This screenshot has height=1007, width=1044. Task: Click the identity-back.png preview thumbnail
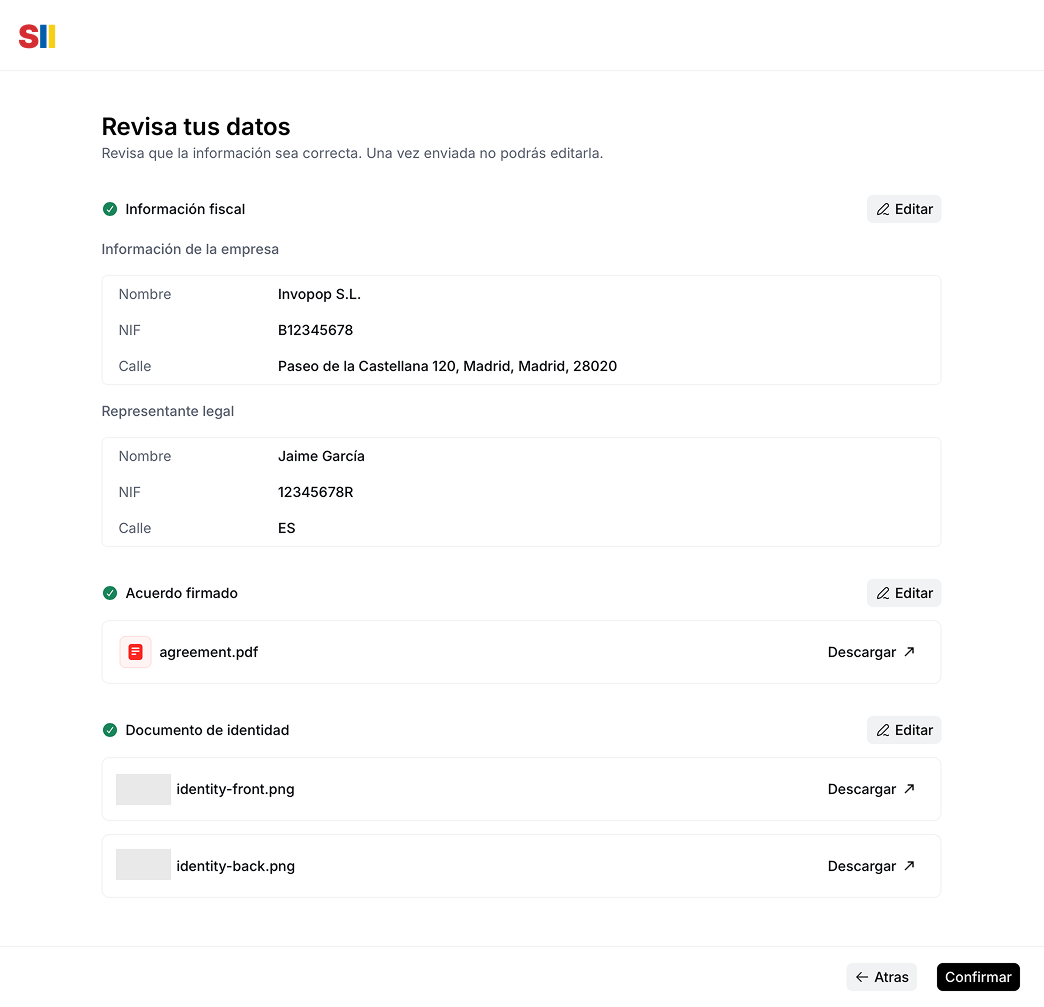pos(143,864)
